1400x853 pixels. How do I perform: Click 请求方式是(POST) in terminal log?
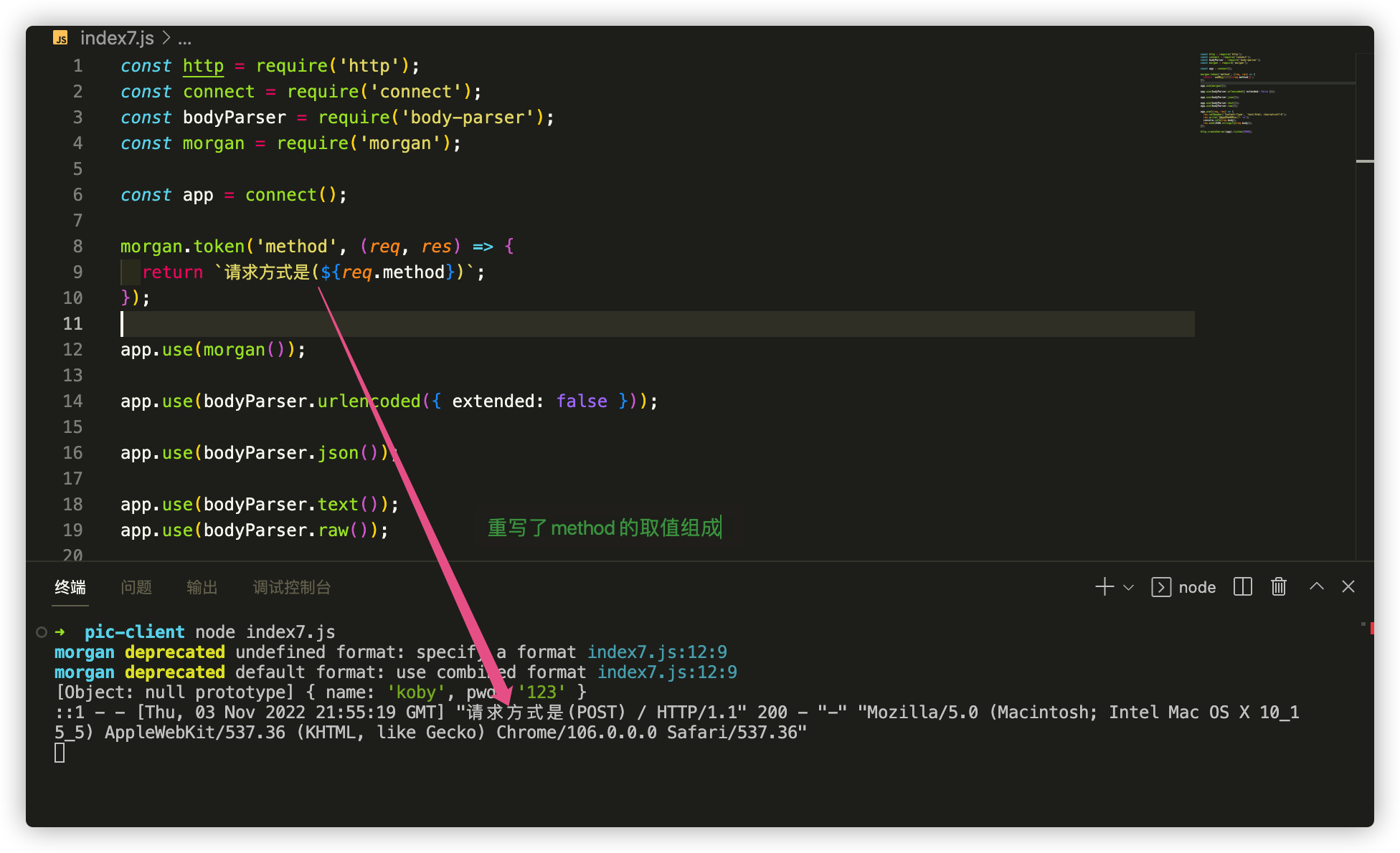546,712
